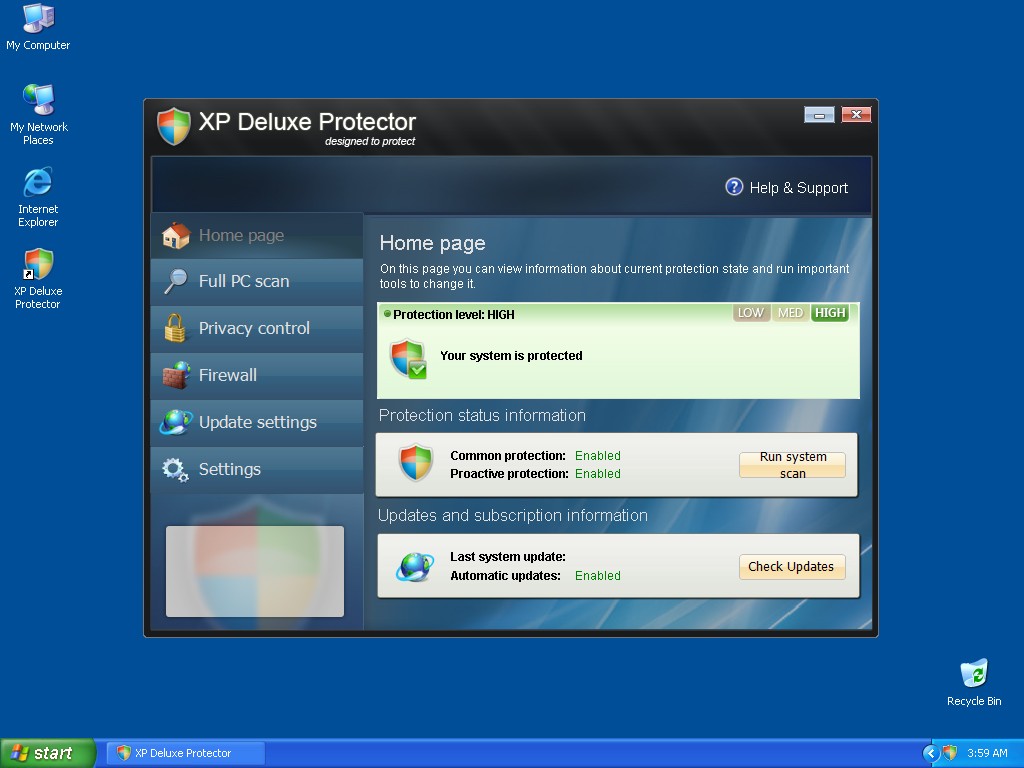Select the HIGH protection level
The height and width of the screenshot is (768, 1024).
(x=830, y=313)
